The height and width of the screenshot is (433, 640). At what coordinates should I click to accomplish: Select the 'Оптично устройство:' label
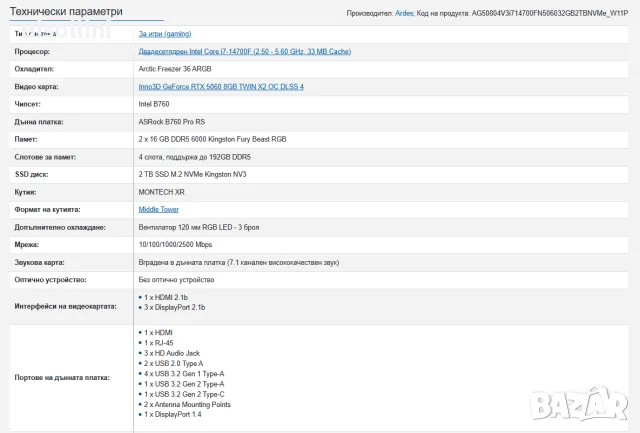(x=50, y=280)
